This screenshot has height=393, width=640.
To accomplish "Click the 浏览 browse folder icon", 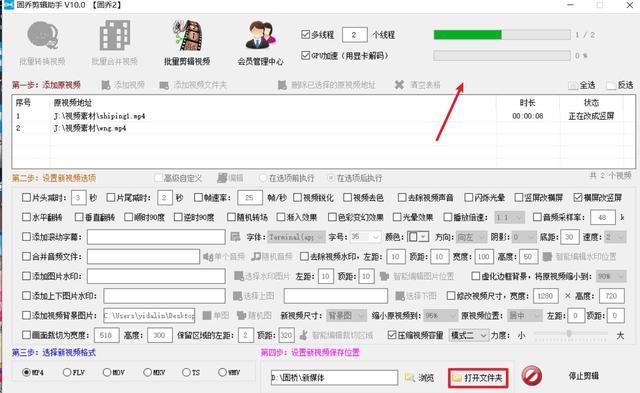I will point(409,377).
